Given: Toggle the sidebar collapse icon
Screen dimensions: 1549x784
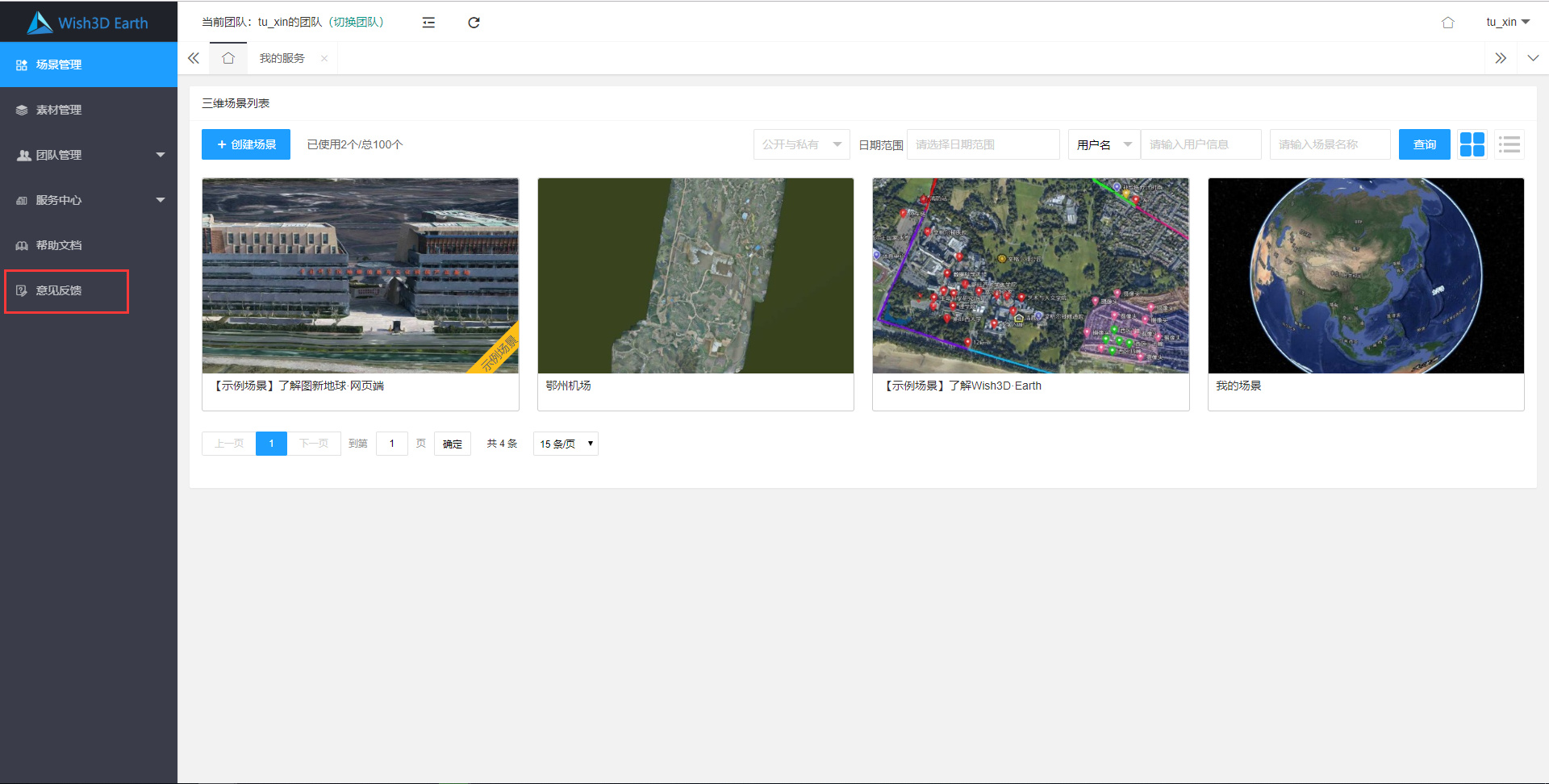Looking at the screenshot, I should point(428,23).
